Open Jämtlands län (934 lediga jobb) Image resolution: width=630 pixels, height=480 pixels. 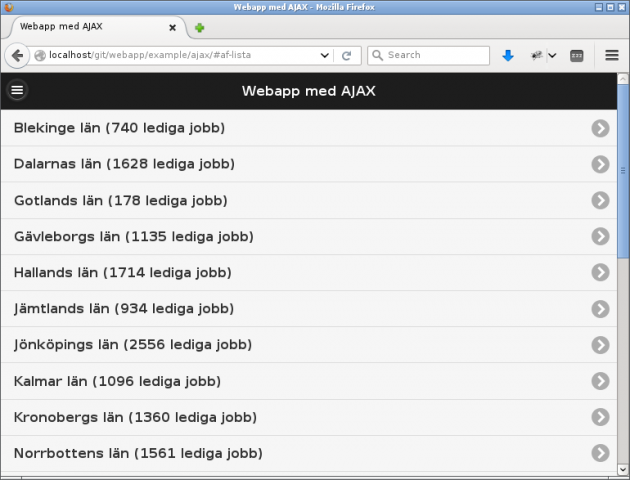(x=309, y=308)
